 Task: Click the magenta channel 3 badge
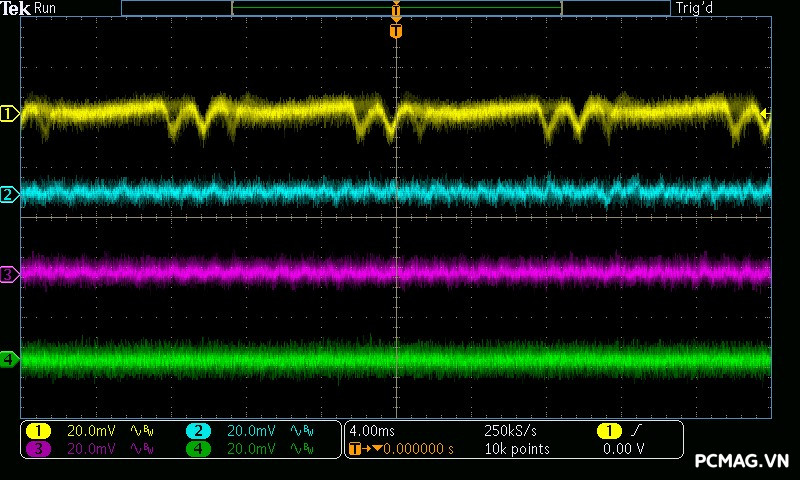(38, 449)
